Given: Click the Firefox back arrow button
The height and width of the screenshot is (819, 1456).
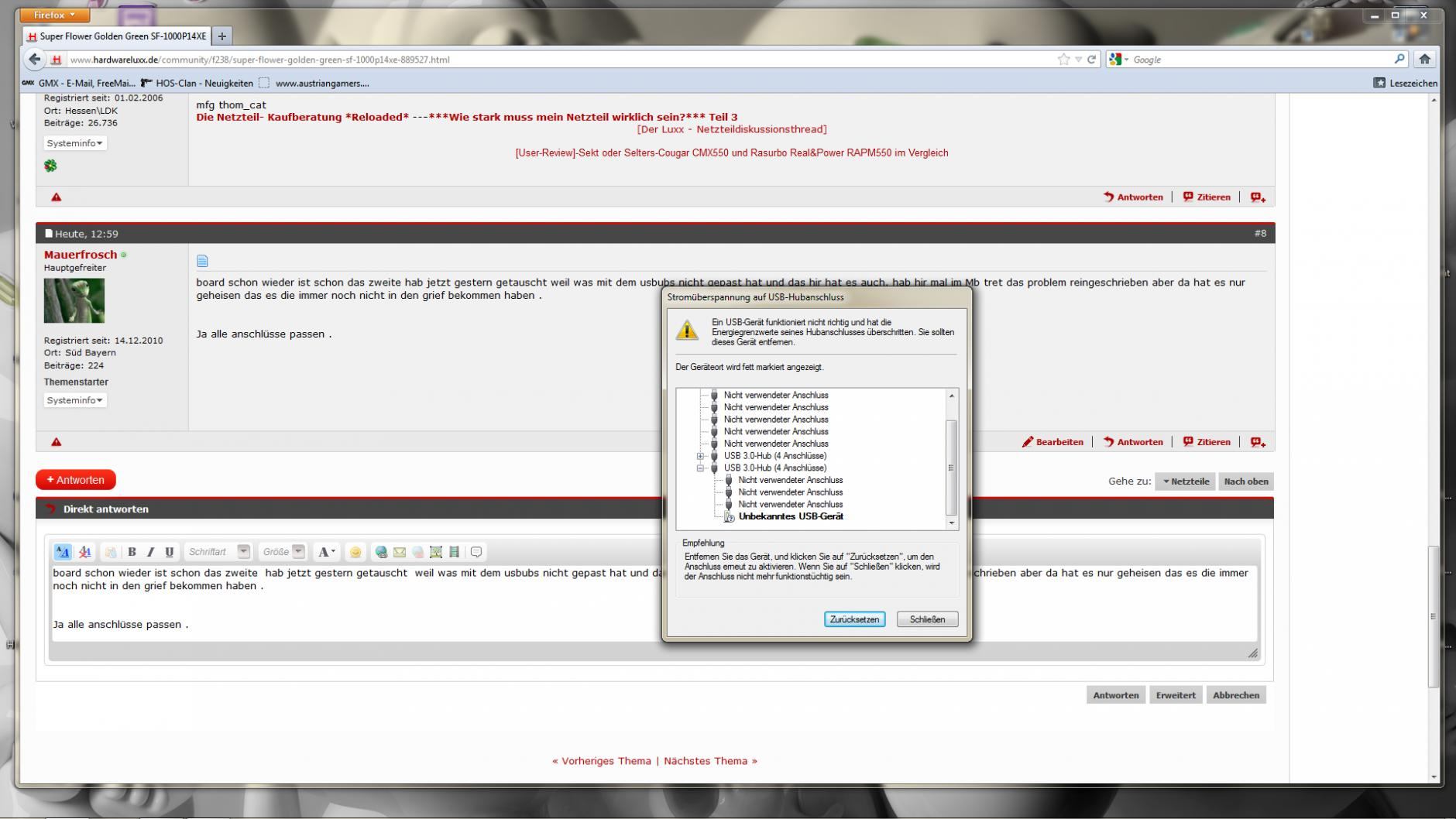Looking at the screenshot, I should pos(35,60).
